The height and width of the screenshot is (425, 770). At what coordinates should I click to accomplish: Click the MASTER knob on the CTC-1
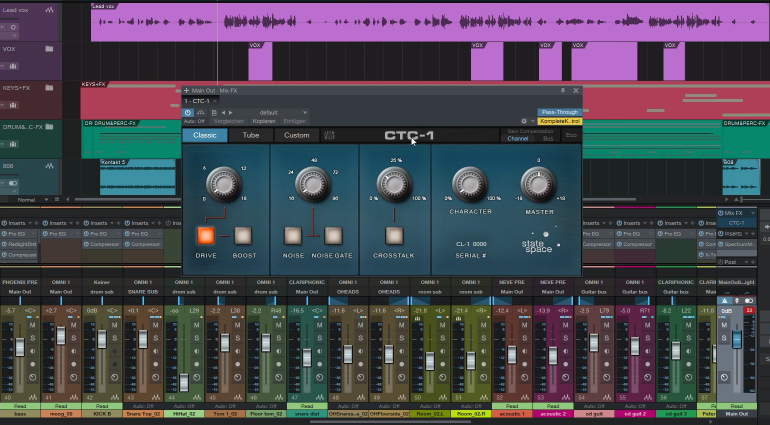(538, 184)
